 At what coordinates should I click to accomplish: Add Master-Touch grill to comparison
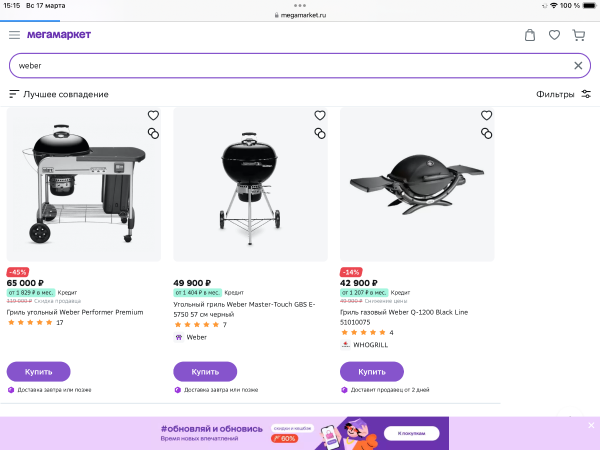pyautogui.click(x=320, y=133)
